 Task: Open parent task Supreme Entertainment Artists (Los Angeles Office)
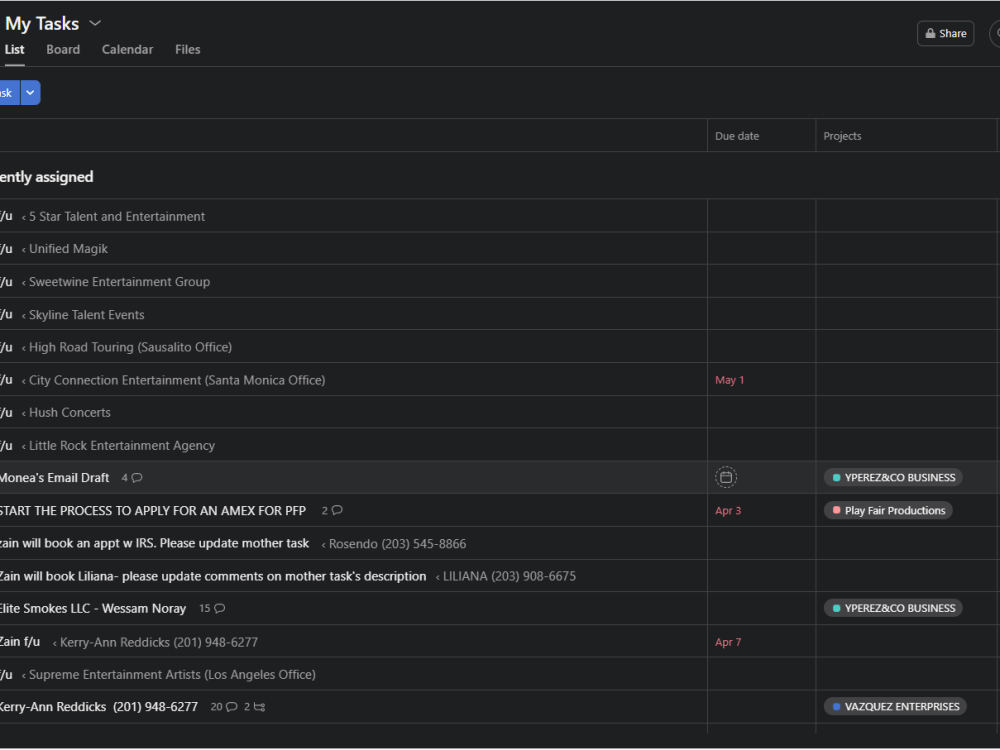pyautogui.click(x=172, y=675)
